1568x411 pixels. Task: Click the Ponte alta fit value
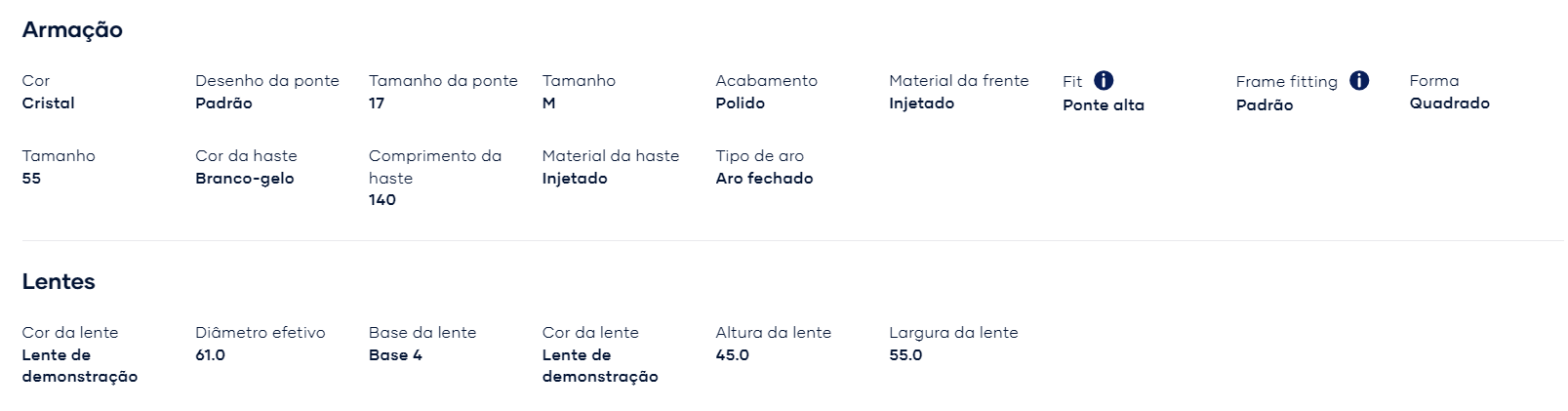[x=1104, y=105]
